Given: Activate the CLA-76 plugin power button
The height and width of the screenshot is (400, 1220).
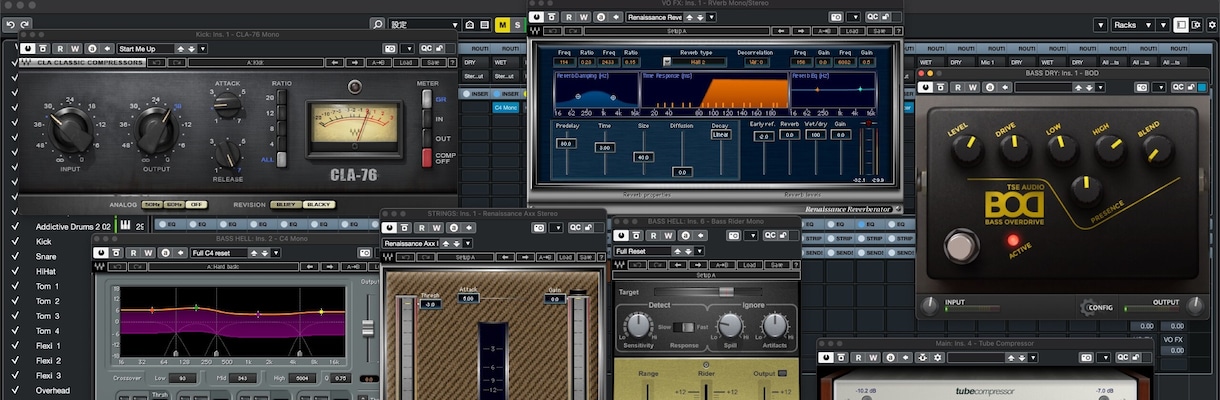Looking at the screenshot, I should 27,48.
